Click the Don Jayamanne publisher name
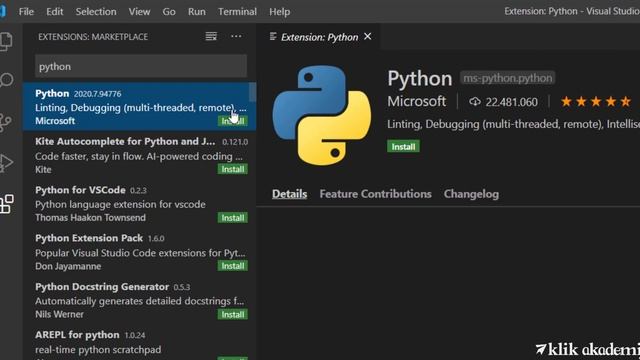Image resolution: width=640 pixels, height=360 pixels. coord(68,266)
